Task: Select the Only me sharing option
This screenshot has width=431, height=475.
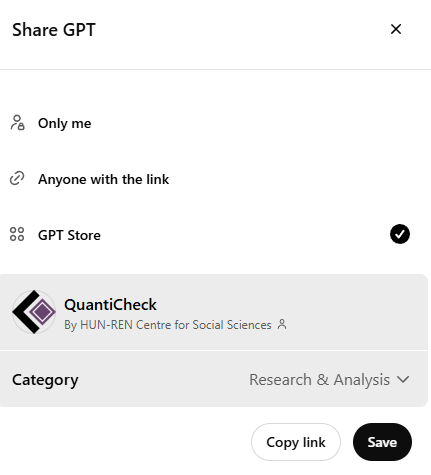Action: pos(65,123)
